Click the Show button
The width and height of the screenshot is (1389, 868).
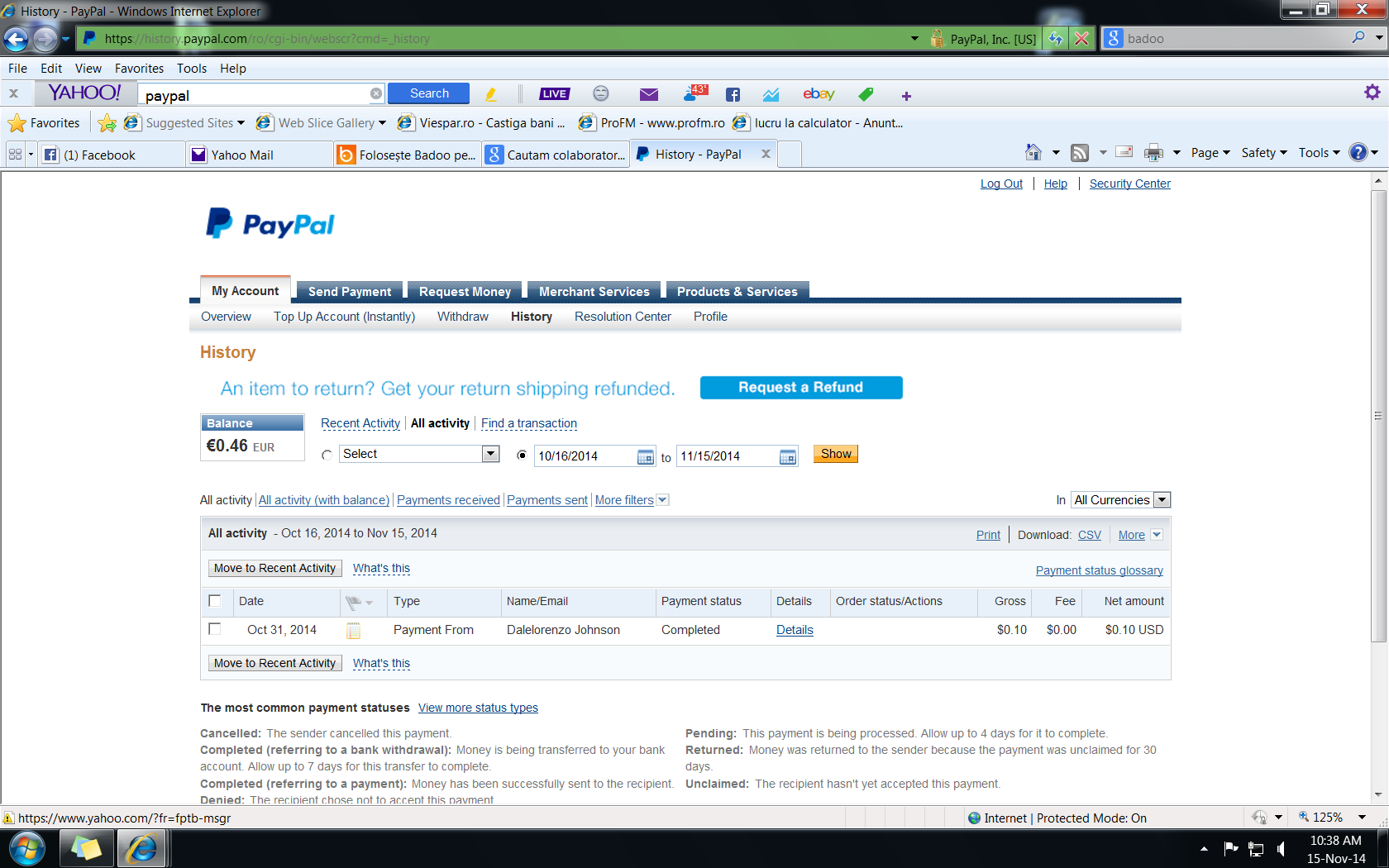(836, 454)
